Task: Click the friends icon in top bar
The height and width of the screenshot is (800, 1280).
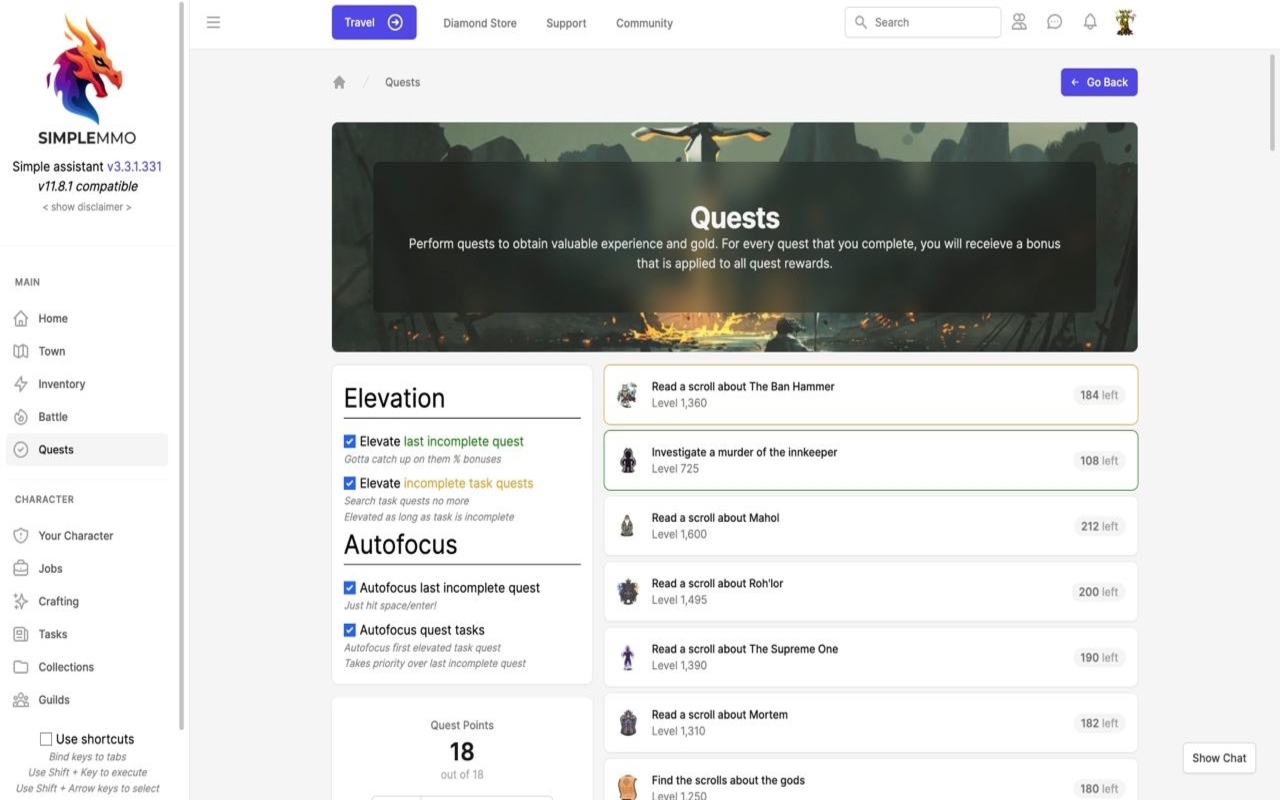Action: (x=1019, y=22)
